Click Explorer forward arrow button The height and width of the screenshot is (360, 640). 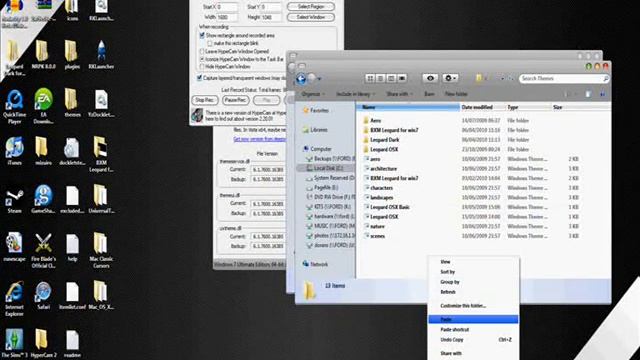[311, 78]
